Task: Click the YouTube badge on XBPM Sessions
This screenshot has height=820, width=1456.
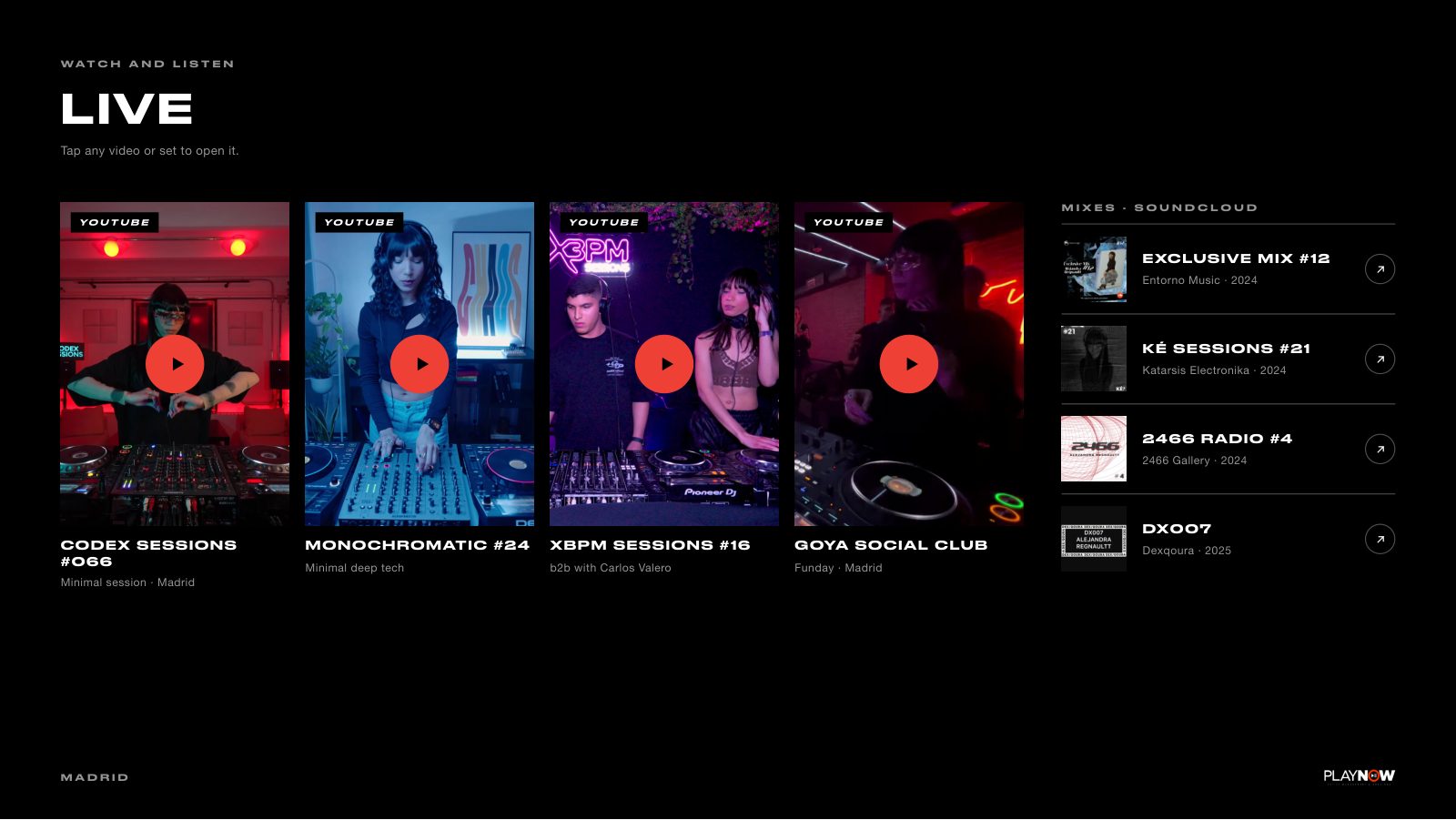Action: pyautogui.click(x=604, y=222)
